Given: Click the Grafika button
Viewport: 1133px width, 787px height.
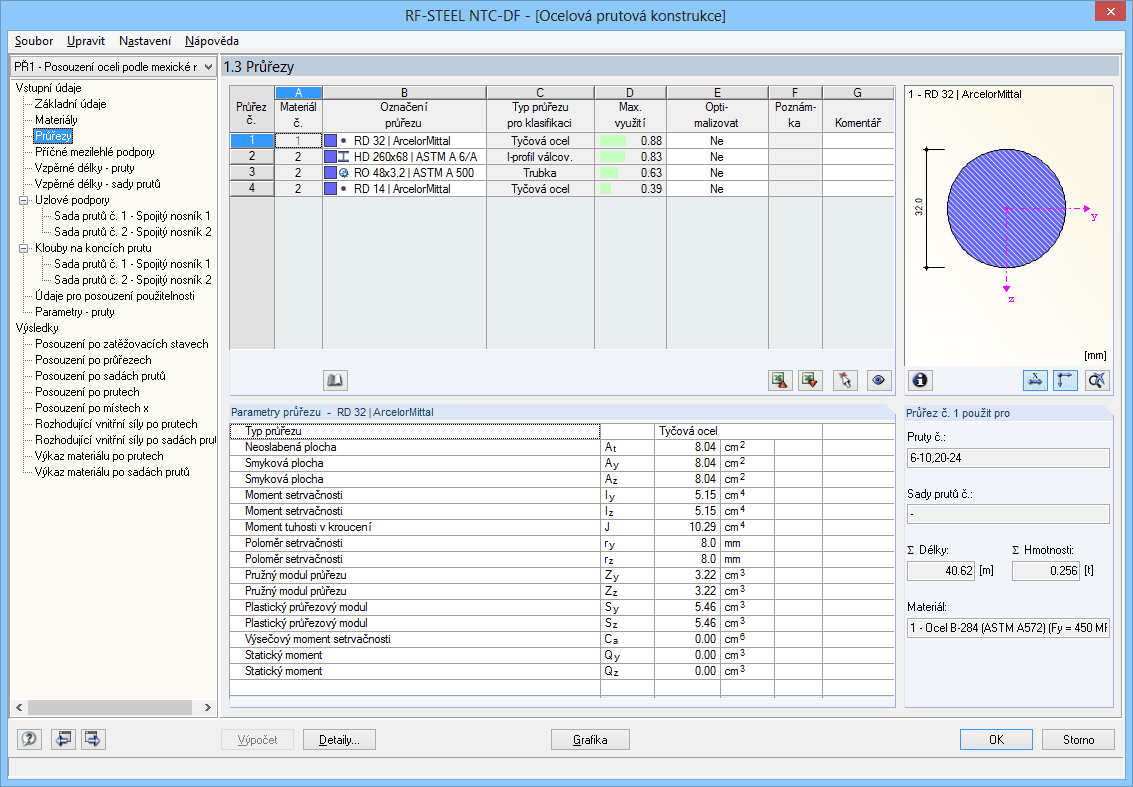Looking at the screenshot, I should pos(590,739).
